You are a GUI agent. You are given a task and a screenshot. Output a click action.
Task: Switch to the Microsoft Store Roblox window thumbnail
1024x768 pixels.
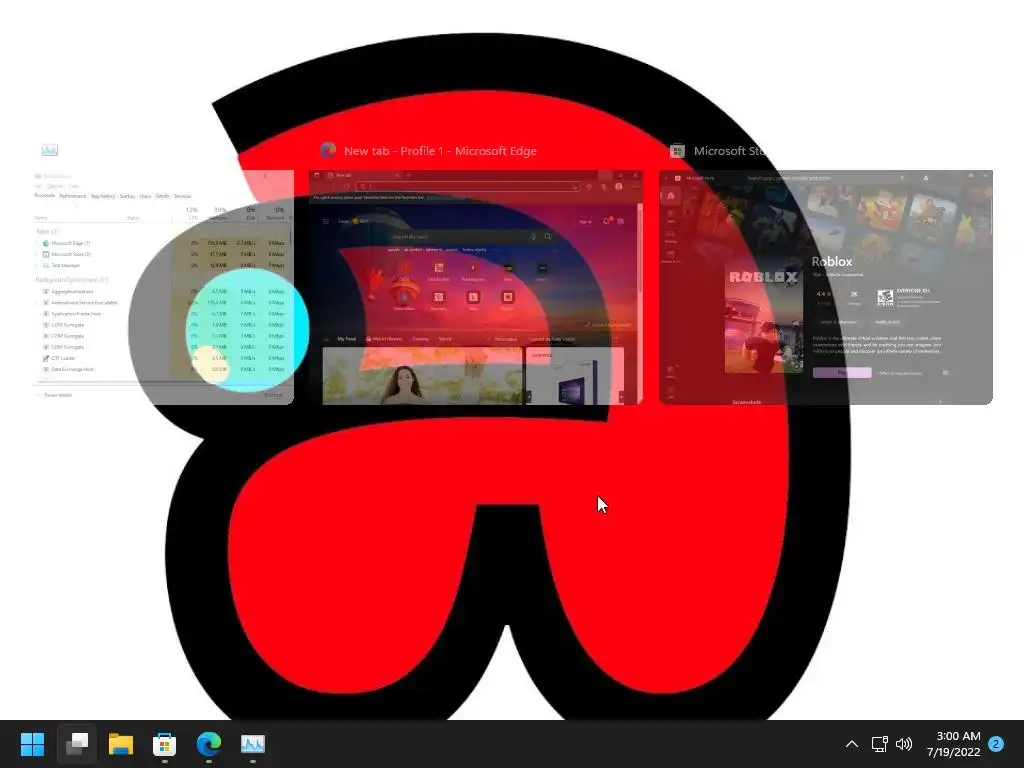(826, 287)
